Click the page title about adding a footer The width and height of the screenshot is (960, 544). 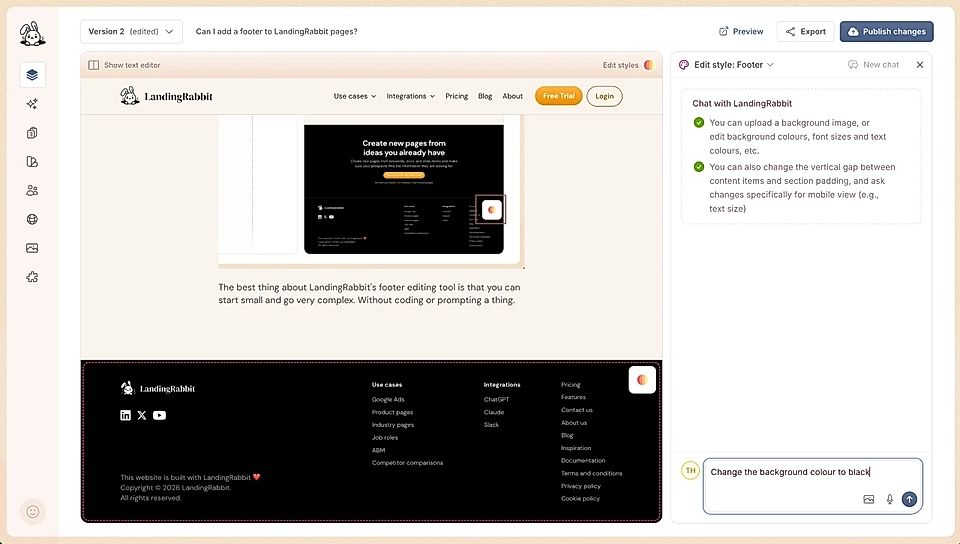[276, 32]
